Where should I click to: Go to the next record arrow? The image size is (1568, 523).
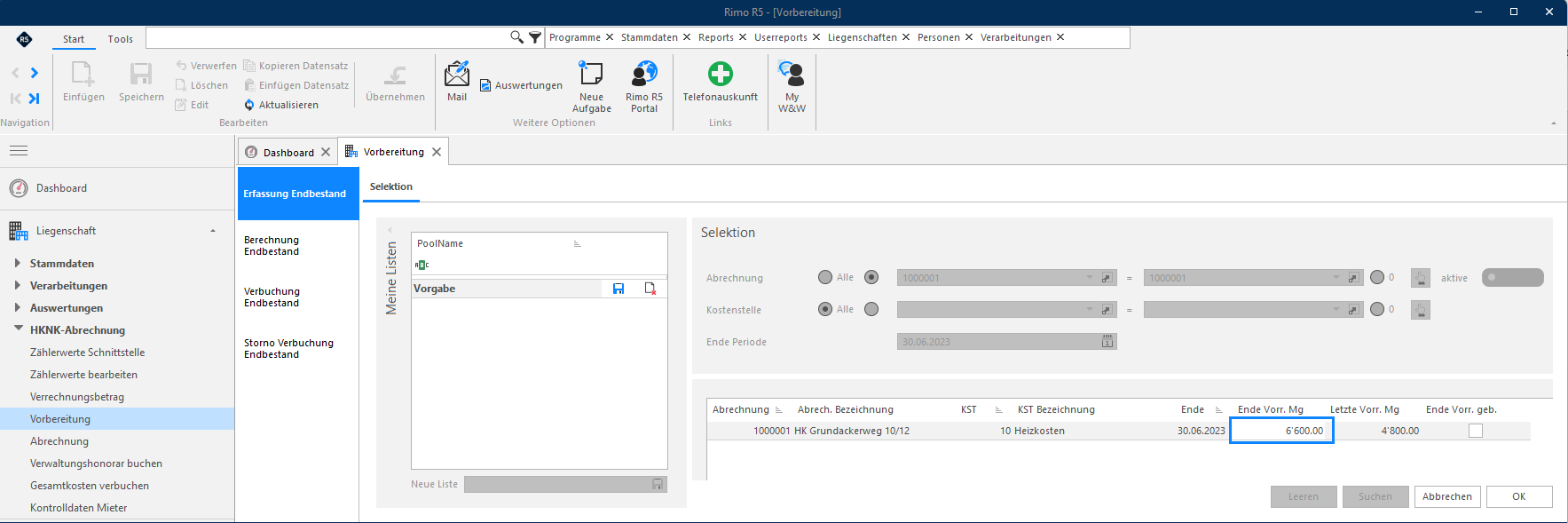[35, 73]
